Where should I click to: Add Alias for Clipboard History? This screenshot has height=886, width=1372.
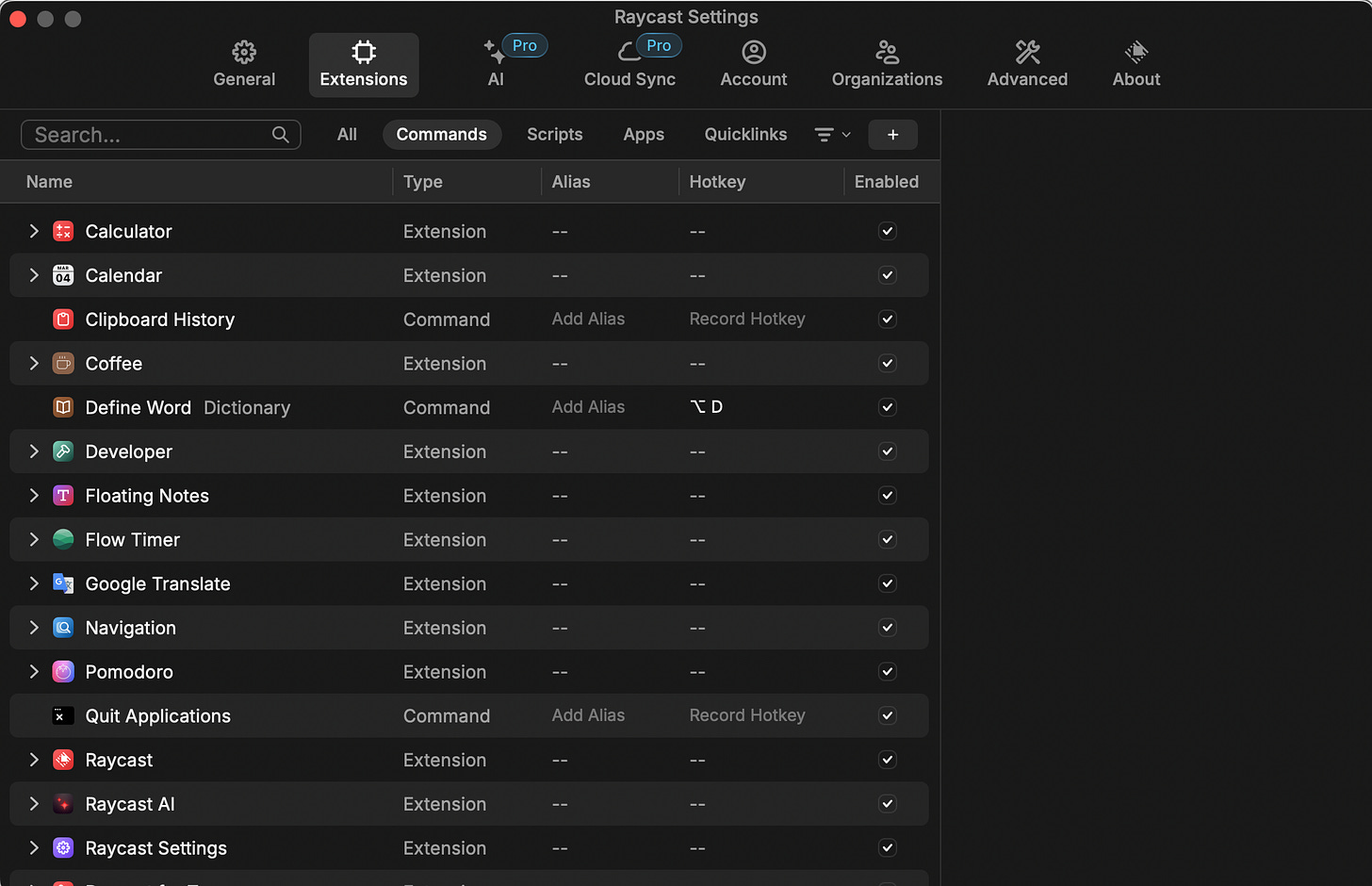click(588, 320)
